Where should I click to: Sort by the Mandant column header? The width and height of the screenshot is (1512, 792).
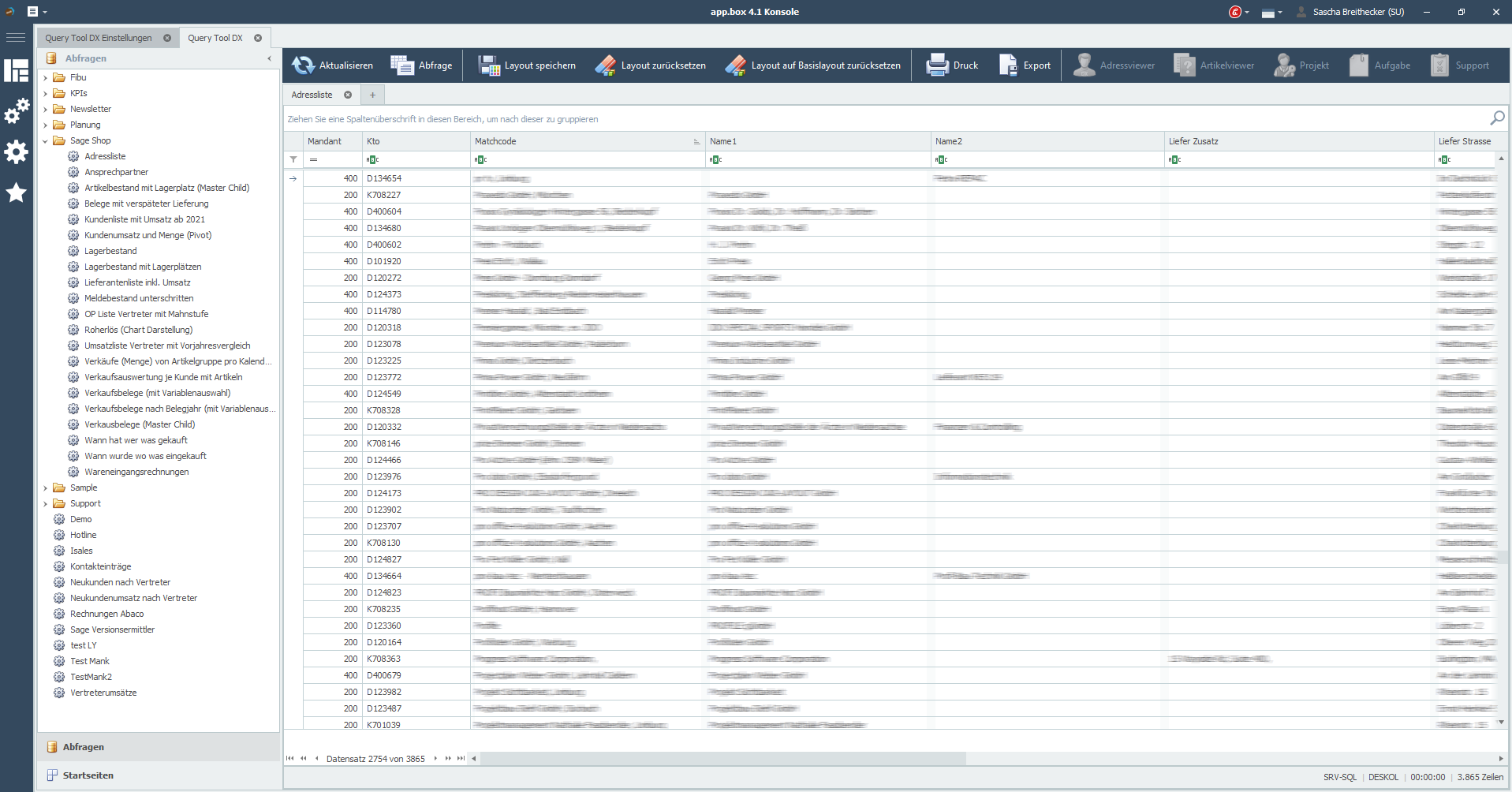tap(333, 141)
